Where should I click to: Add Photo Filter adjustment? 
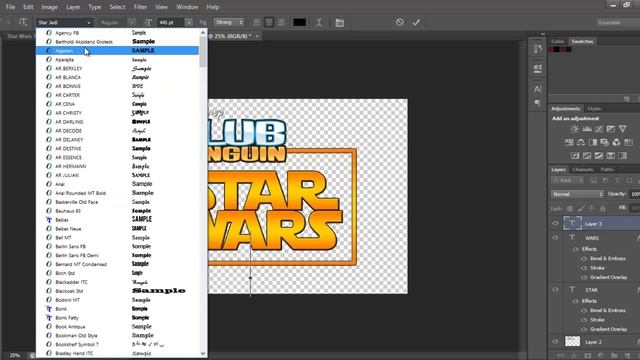click(x=604, y=142)
